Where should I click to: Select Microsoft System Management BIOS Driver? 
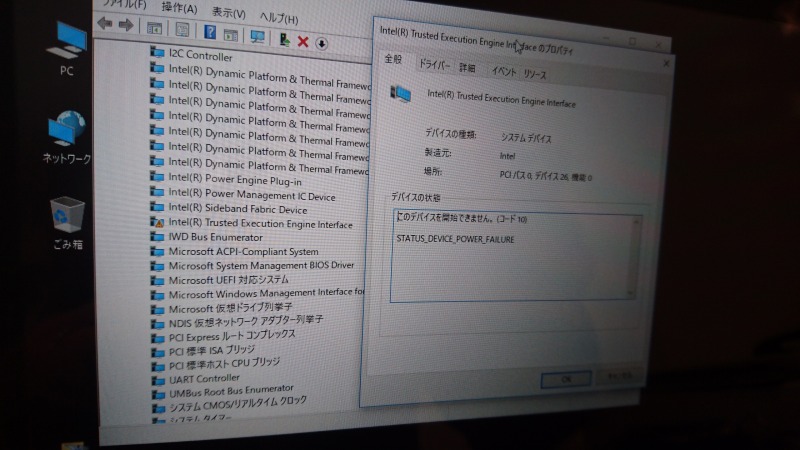pos(261,265)
